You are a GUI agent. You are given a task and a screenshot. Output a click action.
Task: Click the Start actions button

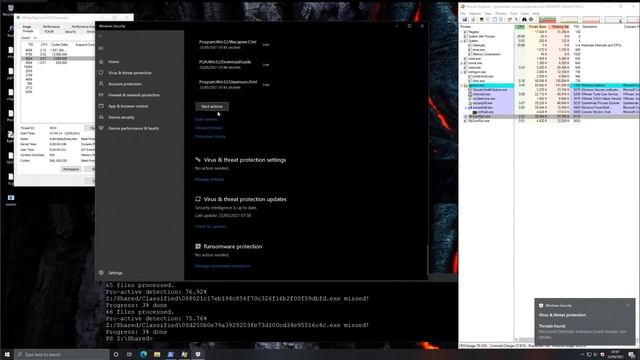pyautogui.click(x=212, y=107)
